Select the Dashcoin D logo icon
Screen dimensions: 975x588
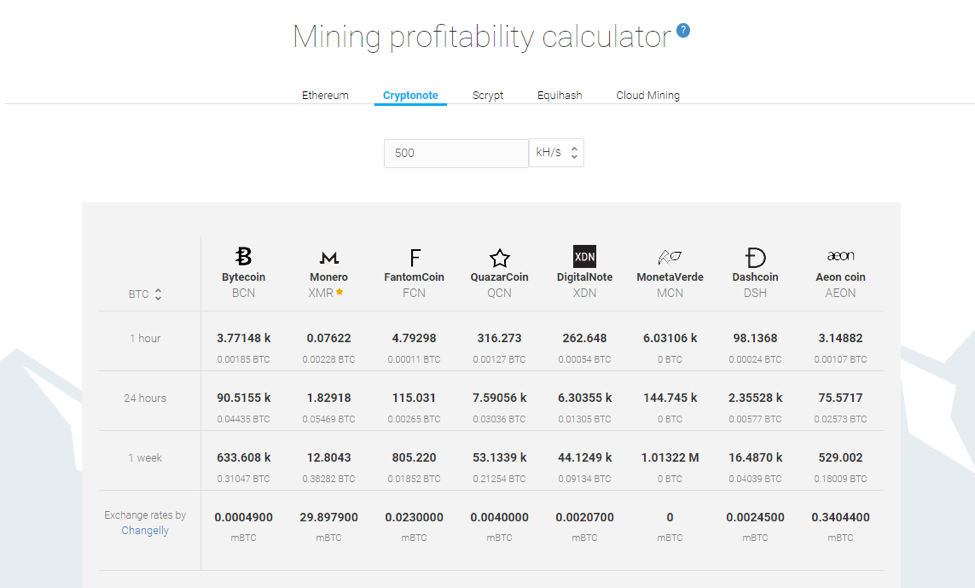(x=755, y=257)
